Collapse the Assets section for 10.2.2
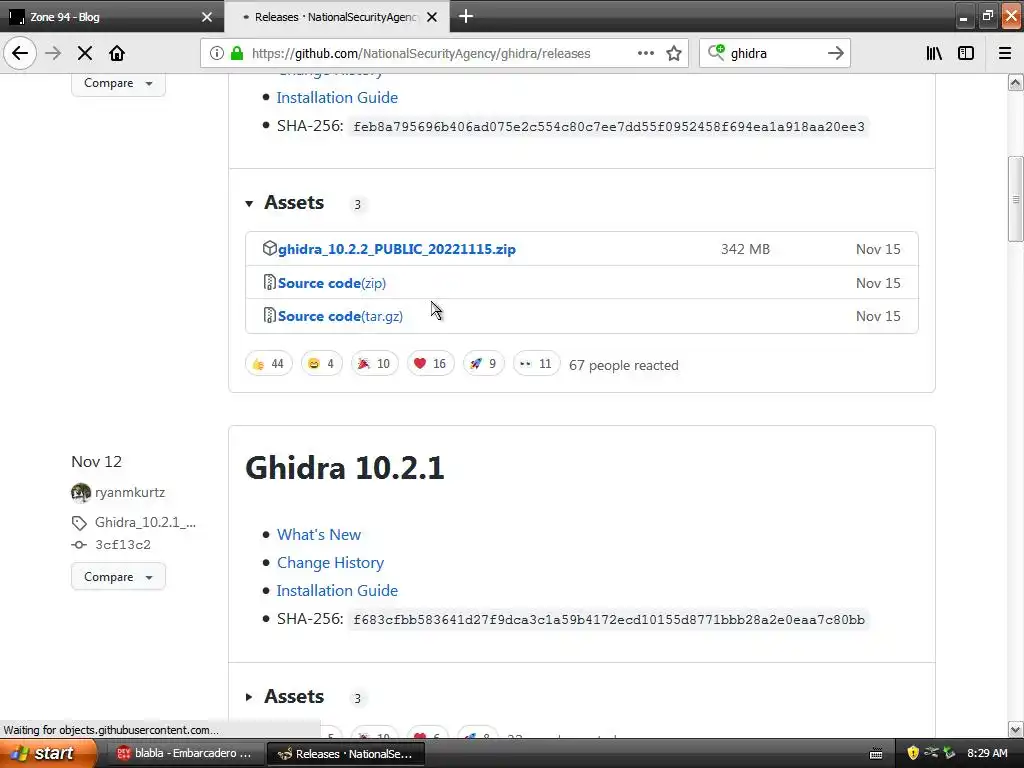1024x768 pixels. click(249, 204)
